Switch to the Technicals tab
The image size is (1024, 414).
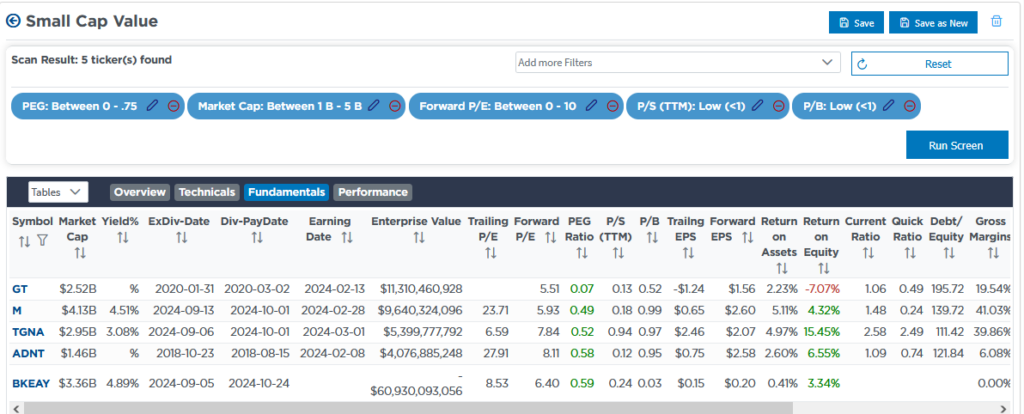click(206, 192)
